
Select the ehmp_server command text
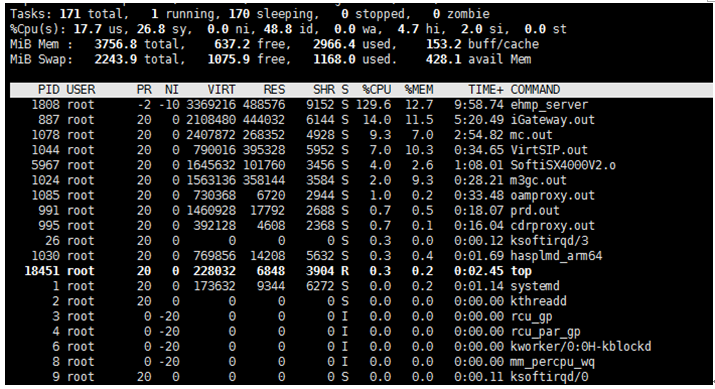coord(549,105)
